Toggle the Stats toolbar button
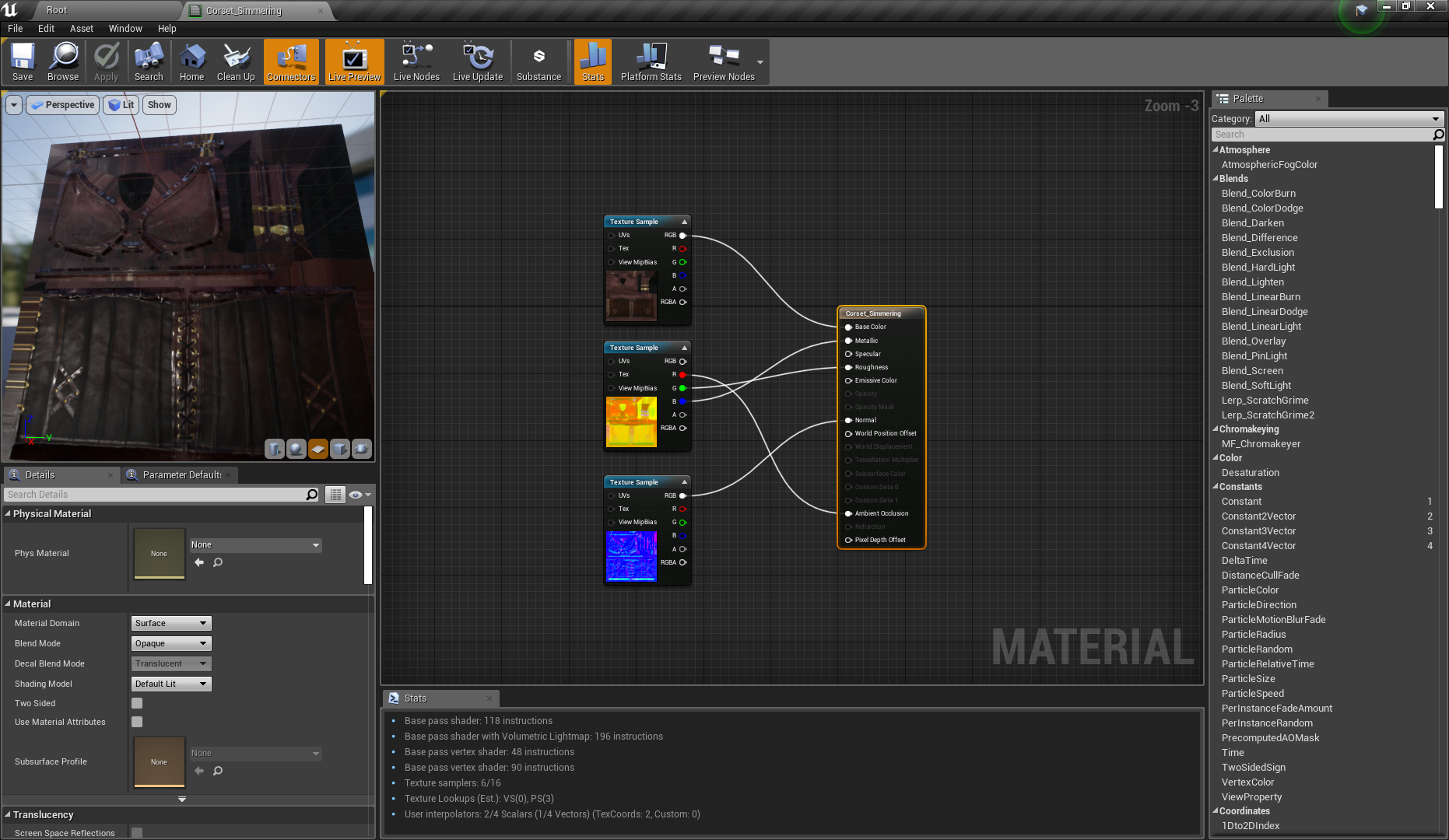The height and width of the screenshot is (840, 1449). point(593,61)
